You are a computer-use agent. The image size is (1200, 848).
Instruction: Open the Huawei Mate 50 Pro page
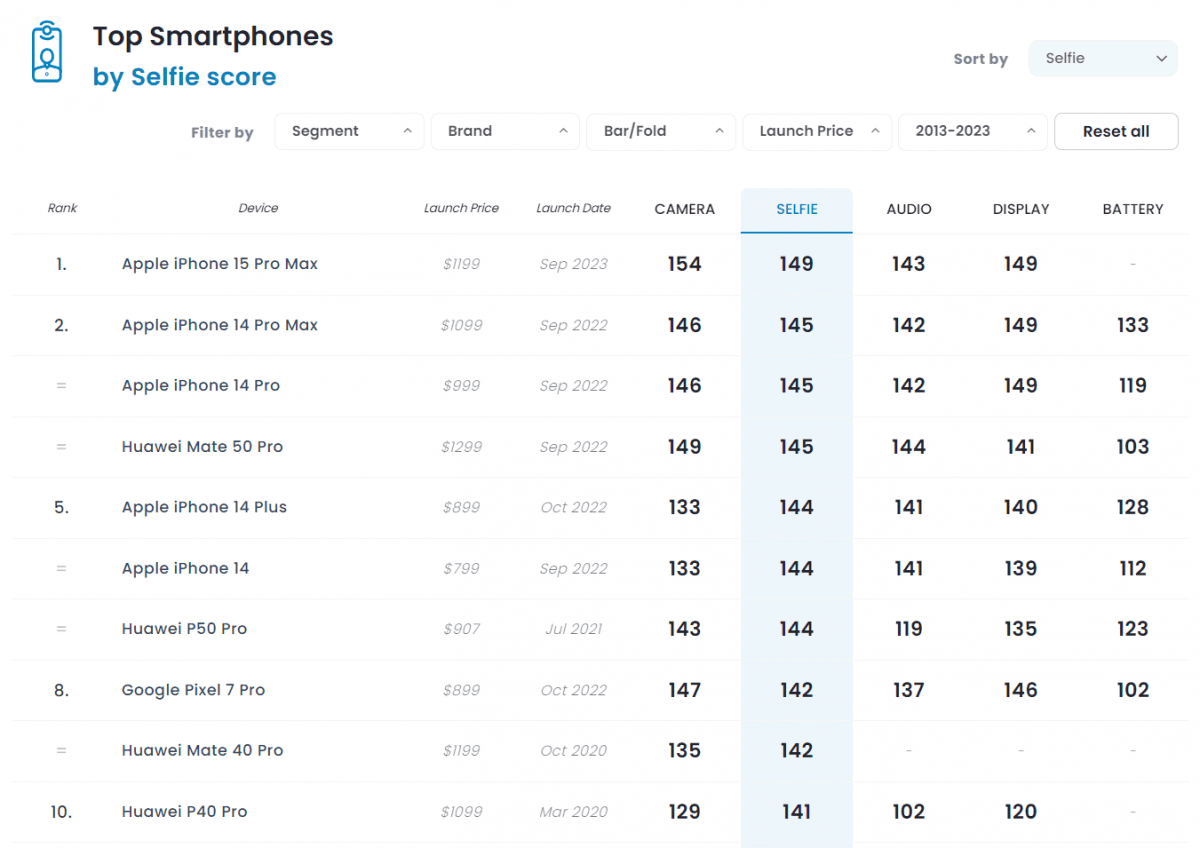202,447
